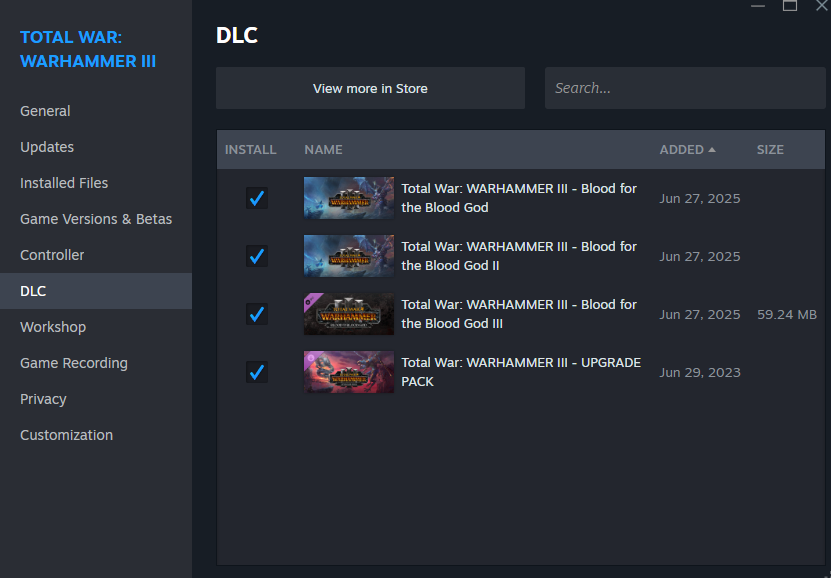This screenshot has height=578, width=831.
Task: Open Blood for the Blood God thumbnail
Action: pyautogui.click(x=349, y=198)
